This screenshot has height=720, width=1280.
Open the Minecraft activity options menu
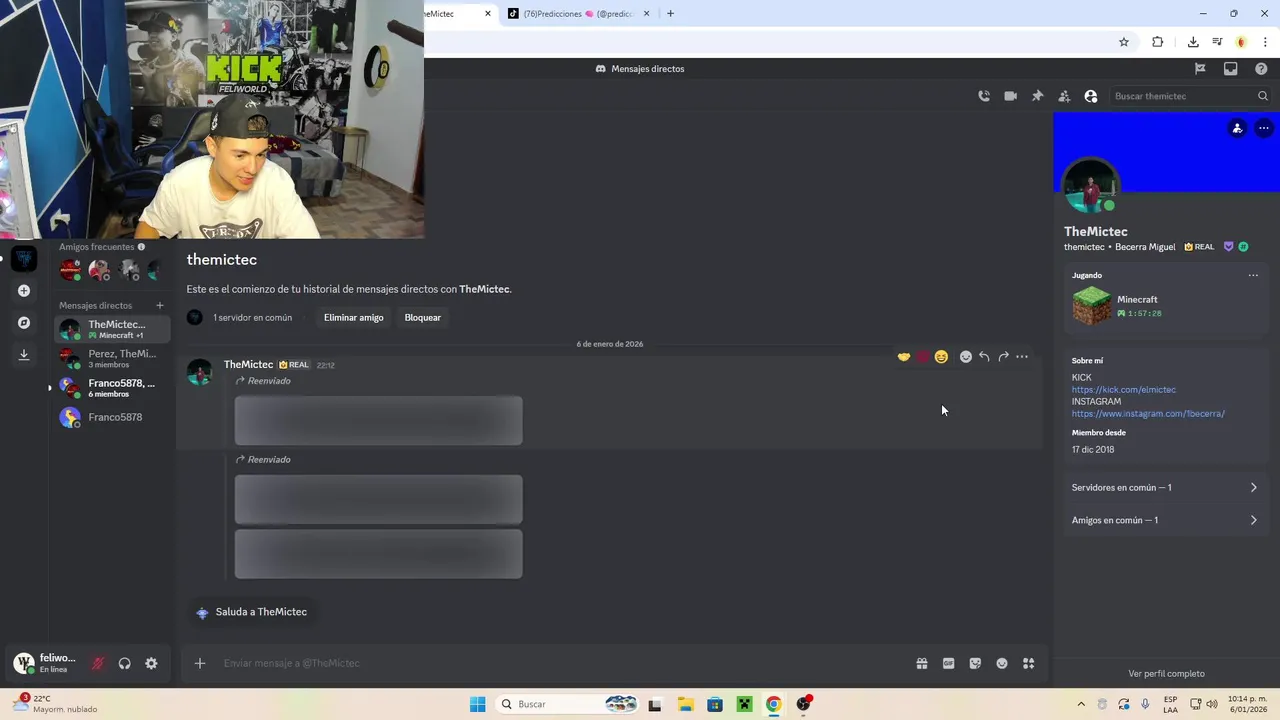[x=1253, y=275]
